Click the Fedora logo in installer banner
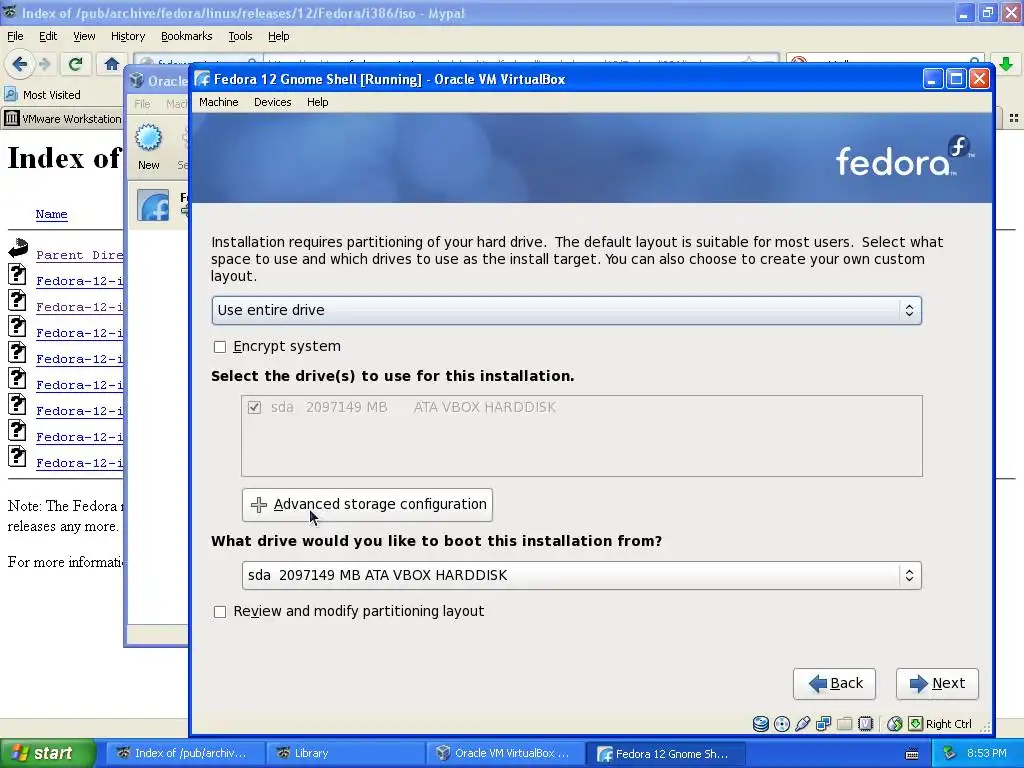Screen dimensions: 1024x768 click(x=905, y=156)
